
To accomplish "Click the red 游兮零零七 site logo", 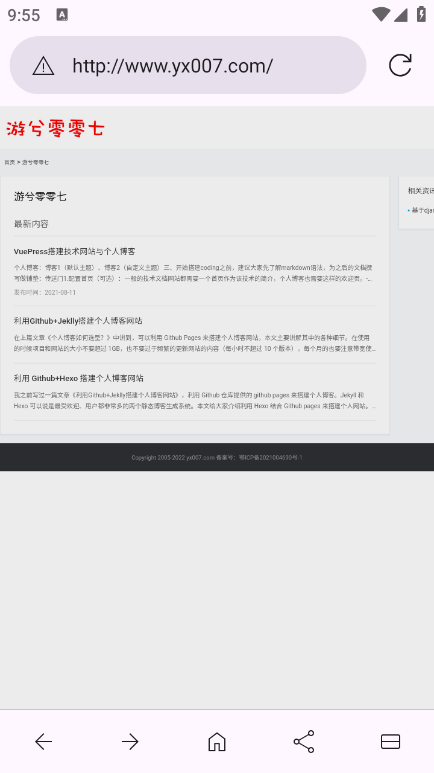I will 55,129.
